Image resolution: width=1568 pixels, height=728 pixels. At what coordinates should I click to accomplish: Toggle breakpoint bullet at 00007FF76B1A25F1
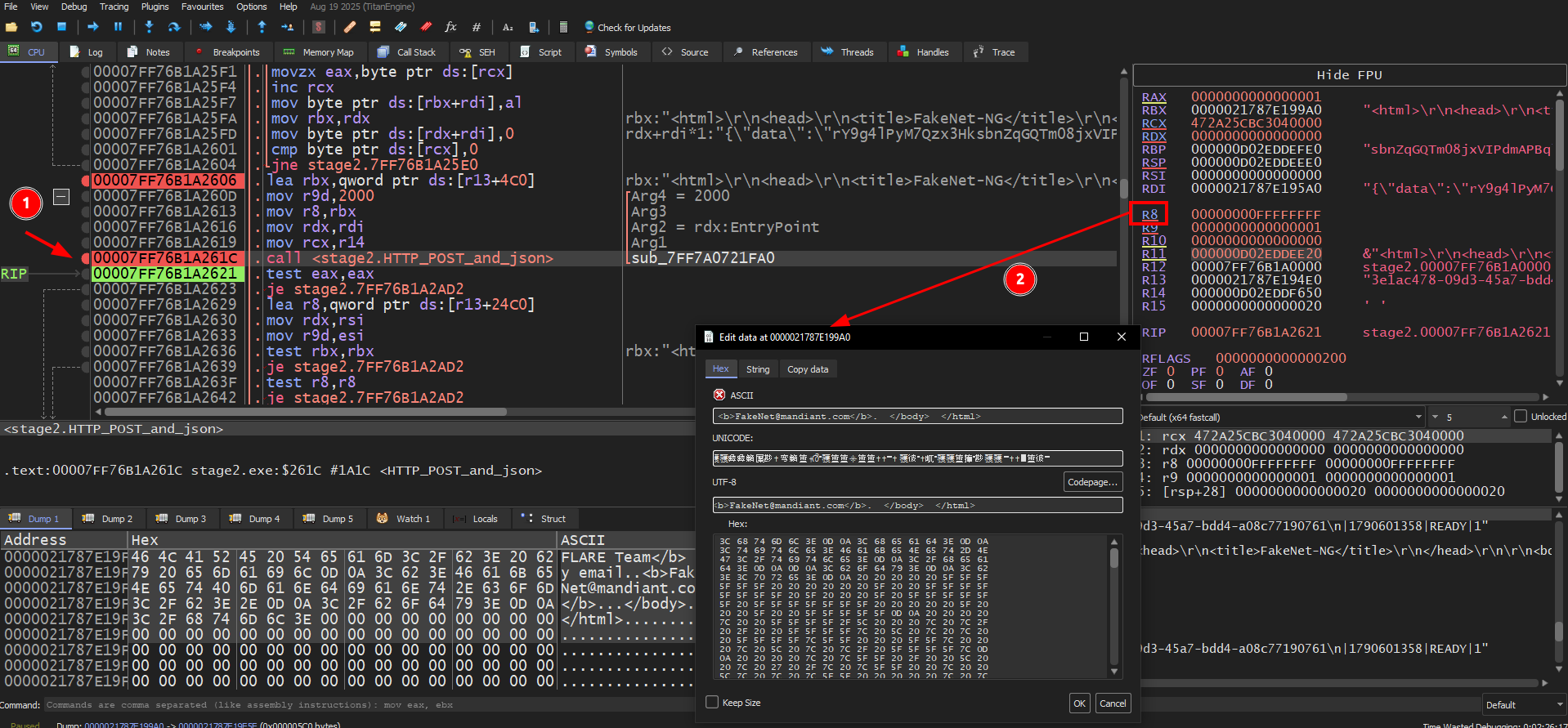point(85,72)
